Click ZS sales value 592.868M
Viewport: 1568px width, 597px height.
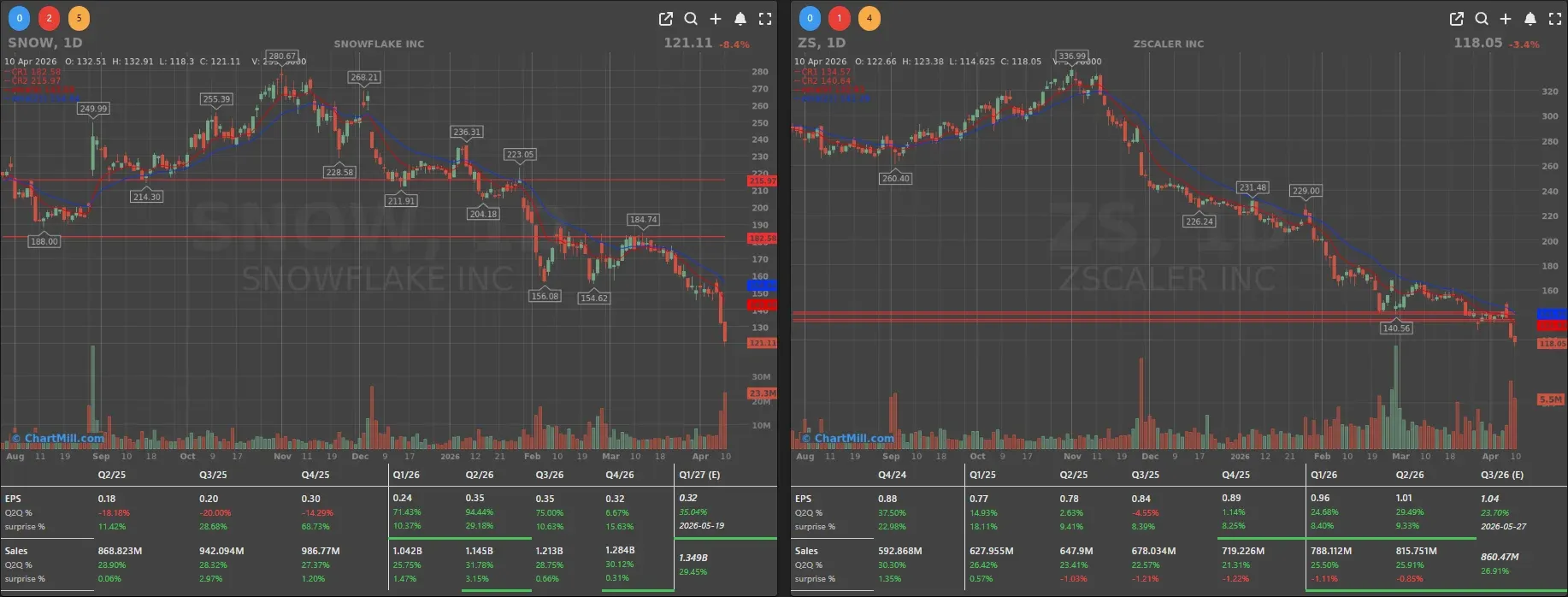tap(900, 551)
